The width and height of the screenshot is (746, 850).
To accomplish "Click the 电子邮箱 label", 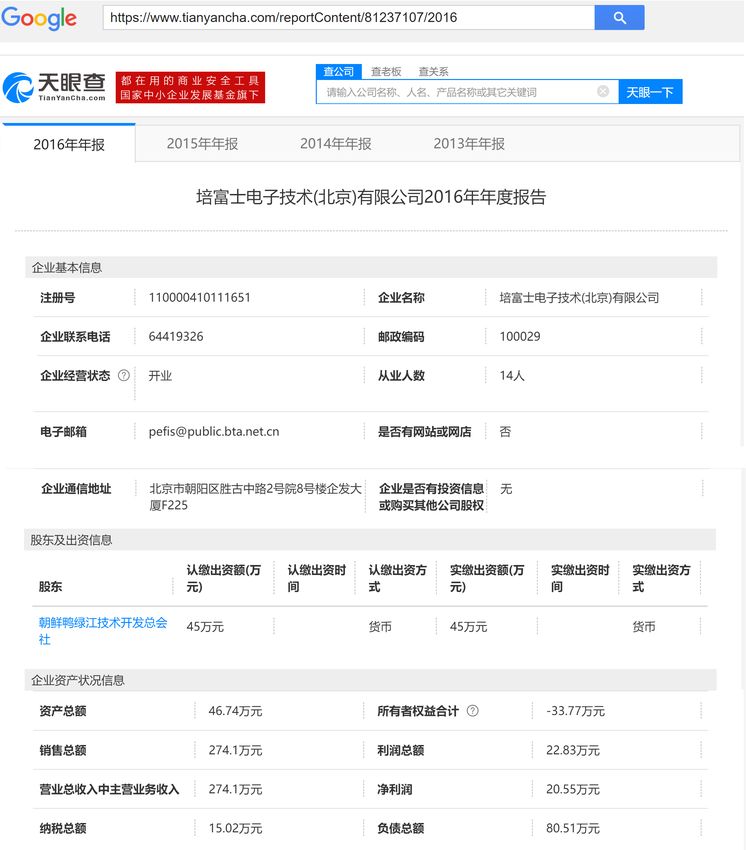I will point(63,432).
